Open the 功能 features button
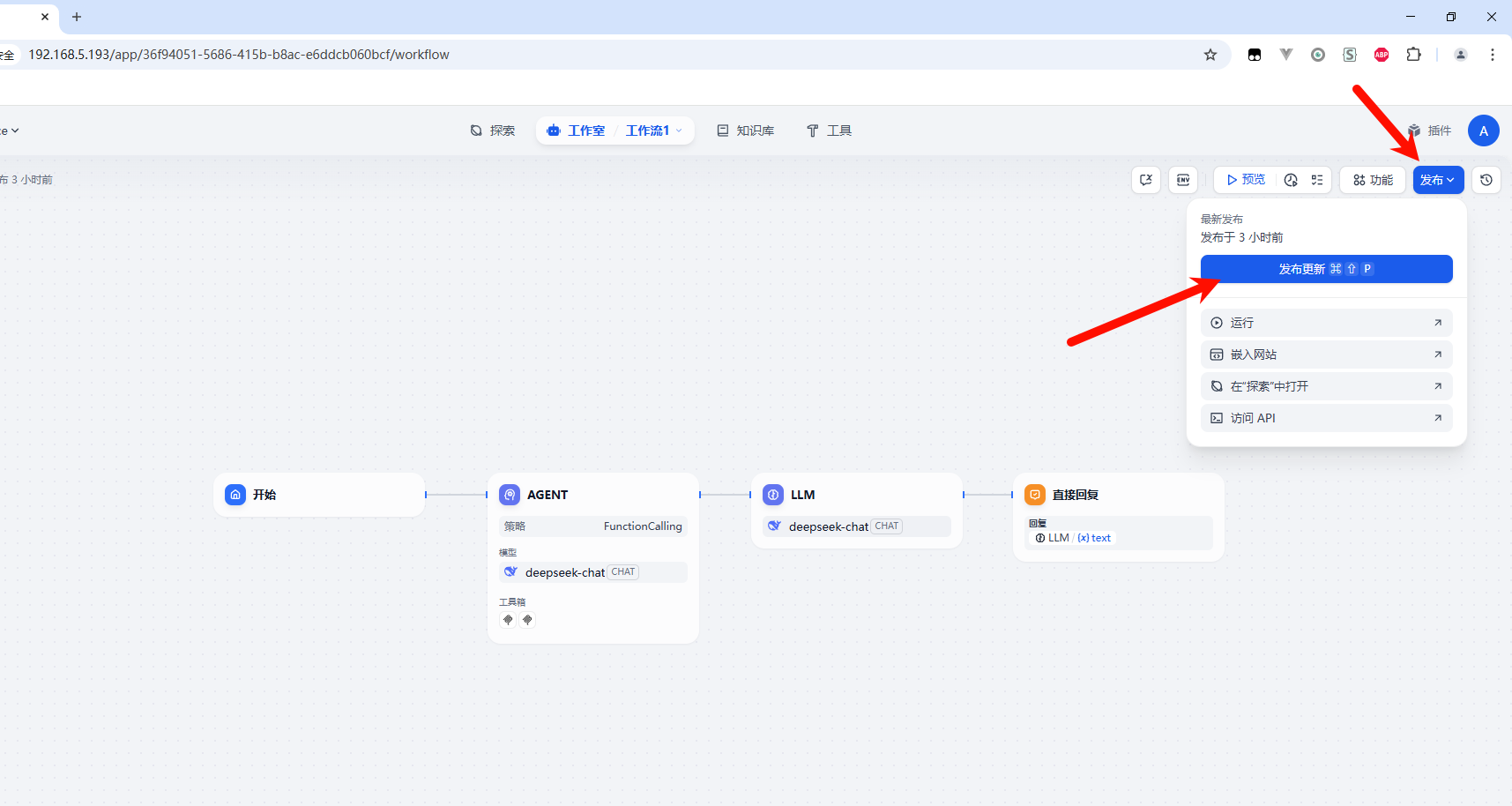This screenshot has width=1512, height=806. click(x=1373, y=180)
